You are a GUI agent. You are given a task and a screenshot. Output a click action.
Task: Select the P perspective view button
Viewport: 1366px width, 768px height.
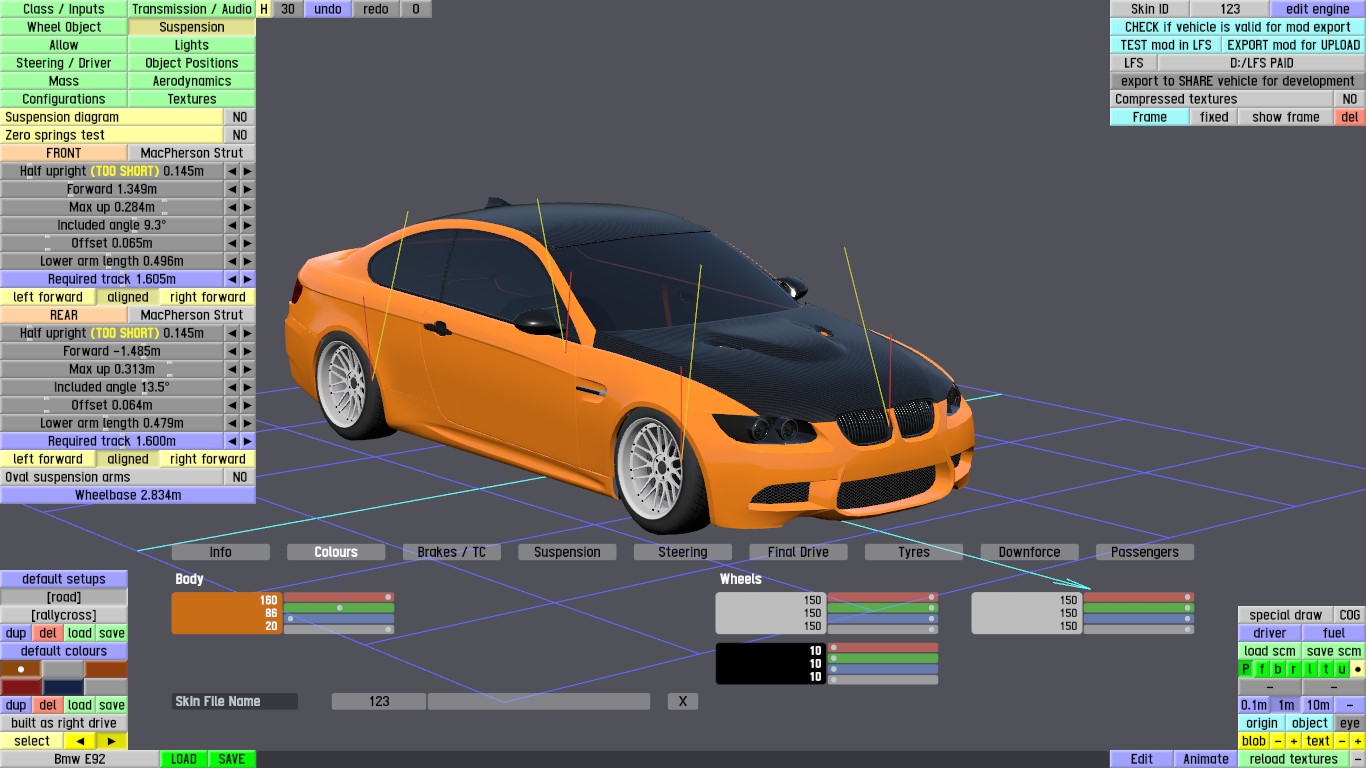pos(1246,669)
